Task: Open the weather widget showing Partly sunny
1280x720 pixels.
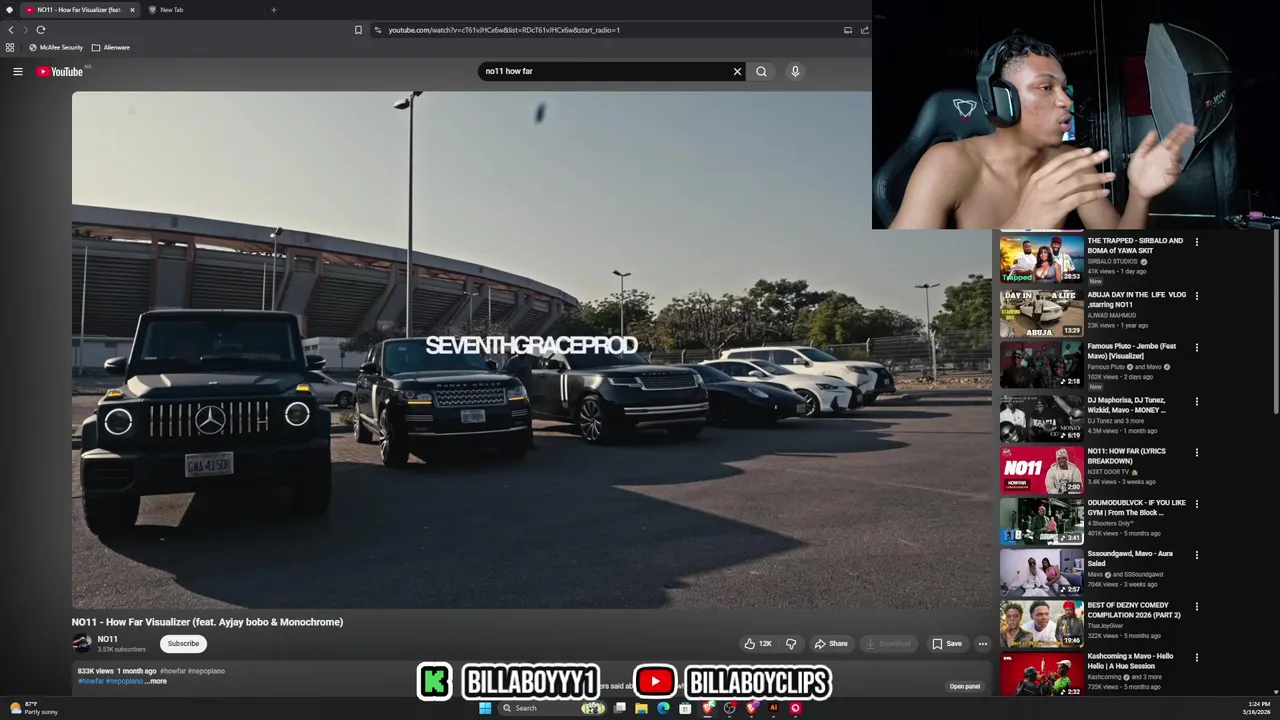Action: click(x=32, y=708)
